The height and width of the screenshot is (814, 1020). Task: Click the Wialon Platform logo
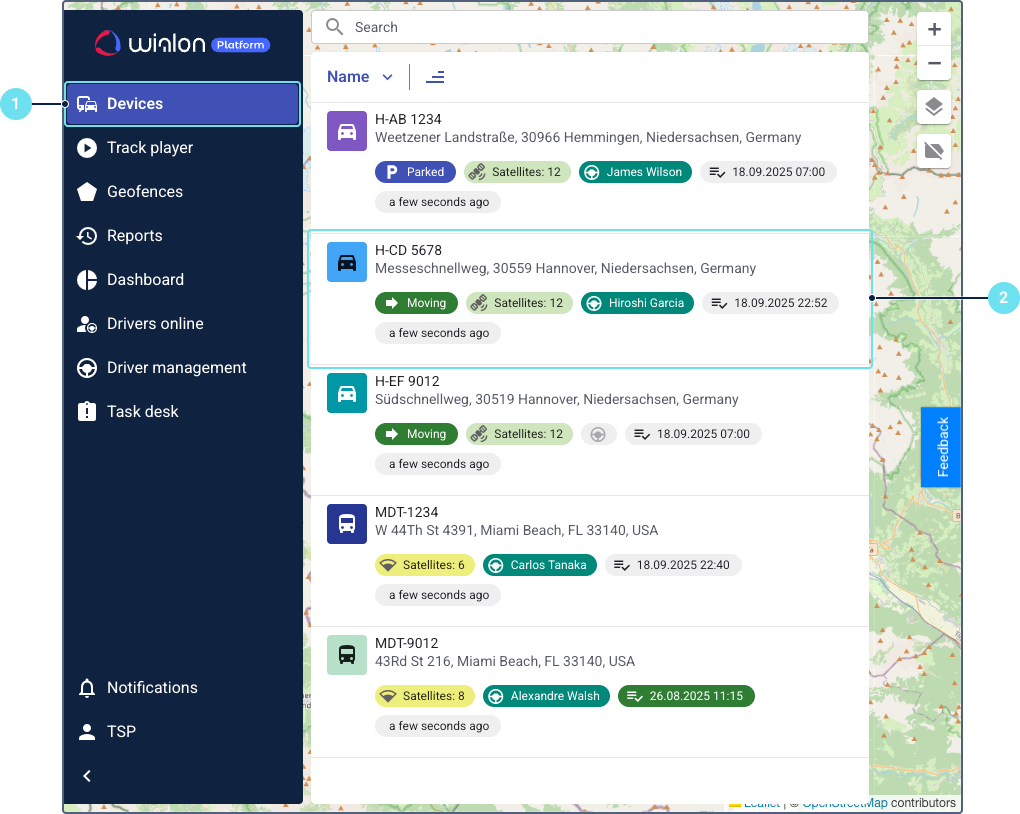pyautogui.click(x=182, y=44)
